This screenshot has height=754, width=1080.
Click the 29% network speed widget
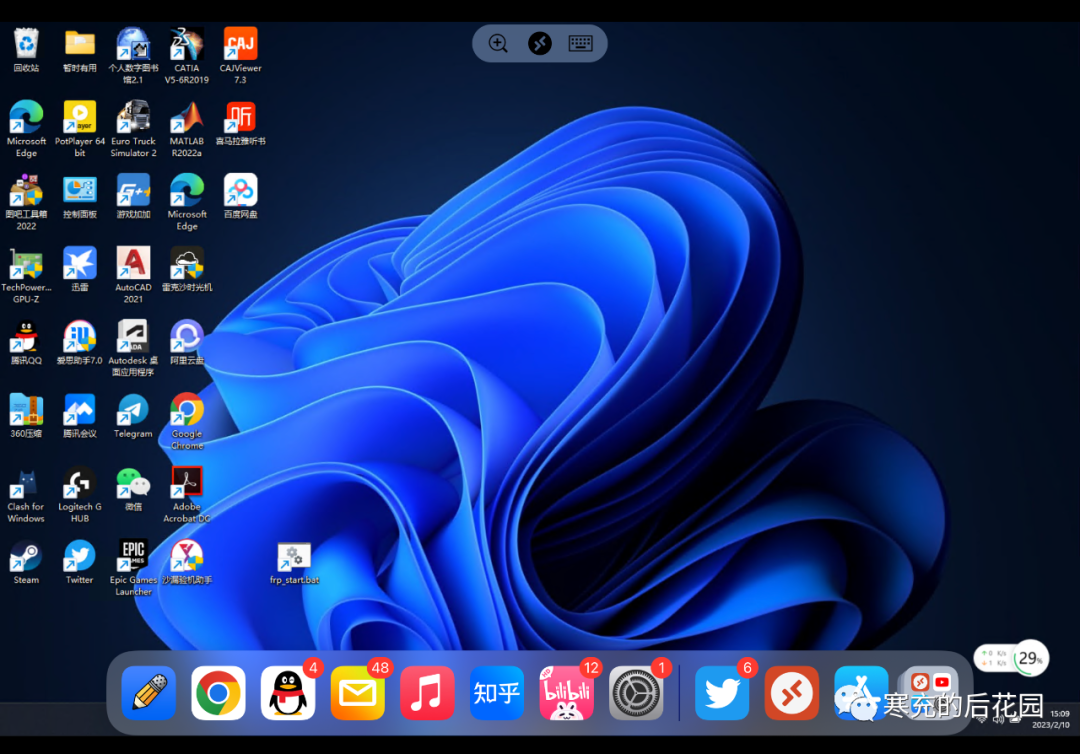coord(1011,658)
